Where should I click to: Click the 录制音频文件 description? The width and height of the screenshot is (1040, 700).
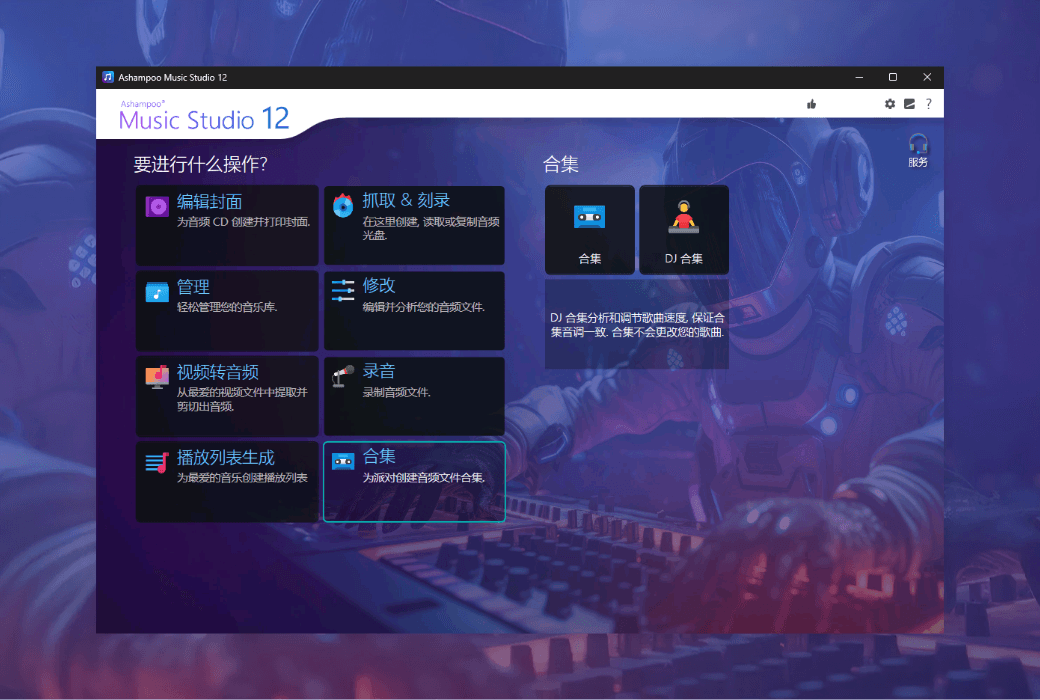[x=397, y=392]
